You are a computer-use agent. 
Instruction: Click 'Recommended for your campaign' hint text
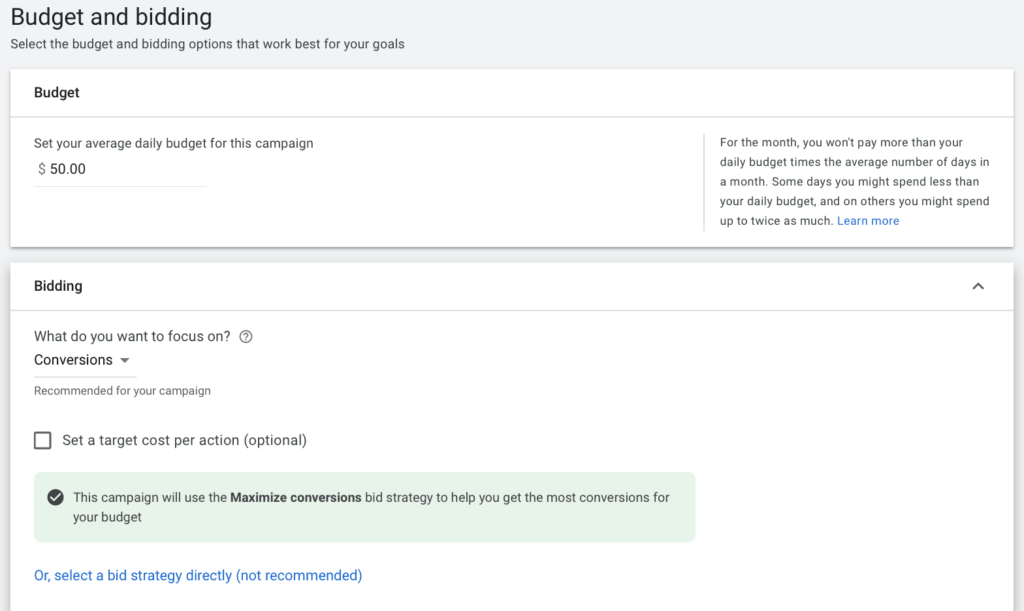pos(122,391)
